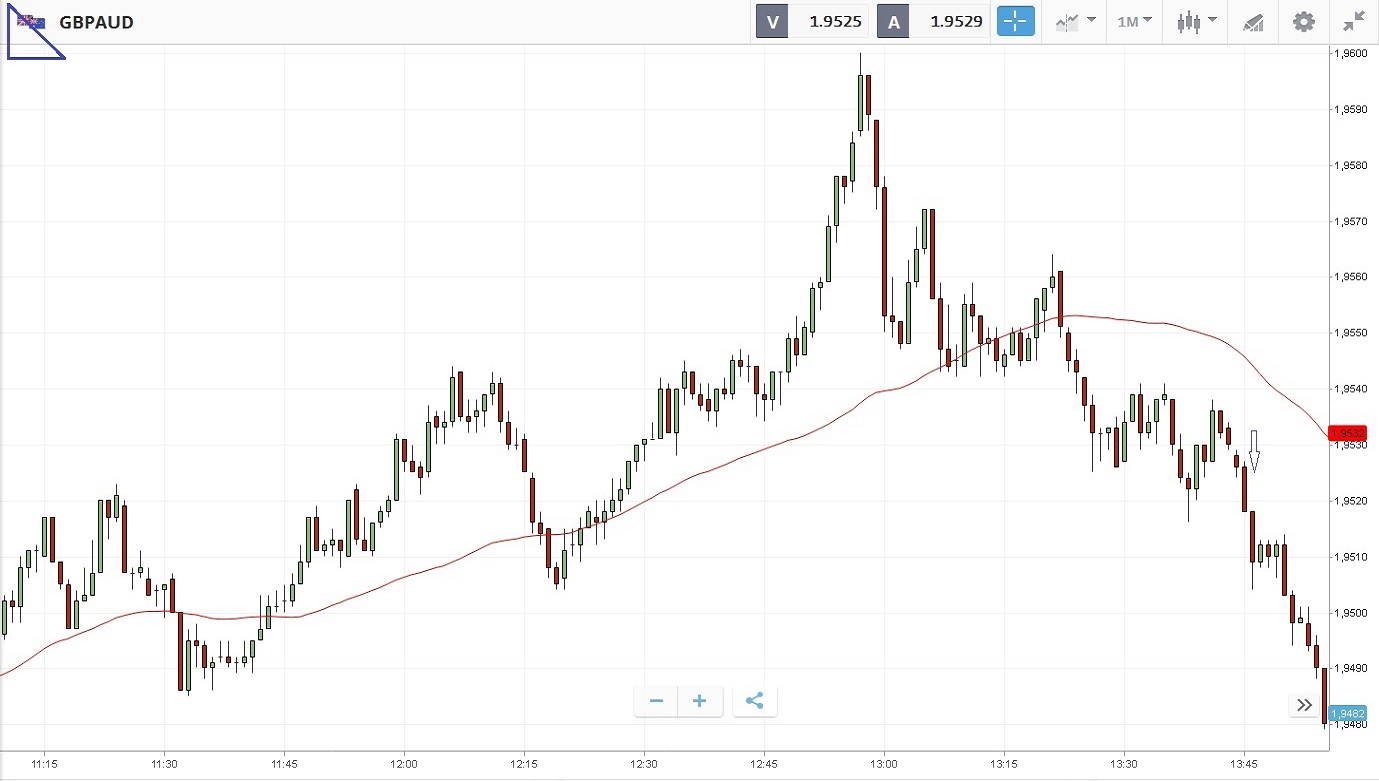1379x781 pixels.
Task: Click the GBPAUD instrument name
Action: (96, 22)
